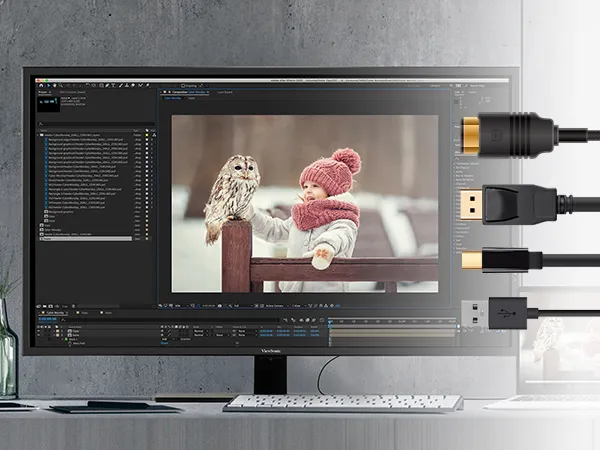Viewport: 600px width, 450px height.
Task: Open the Cyber Monday timeline tab
Action: pyautogui.click(x=55, y=313)
